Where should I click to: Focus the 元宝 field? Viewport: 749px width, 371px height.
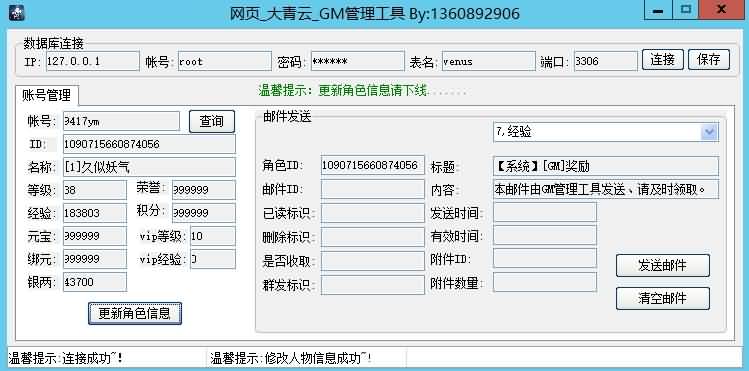tap(95, 236)
